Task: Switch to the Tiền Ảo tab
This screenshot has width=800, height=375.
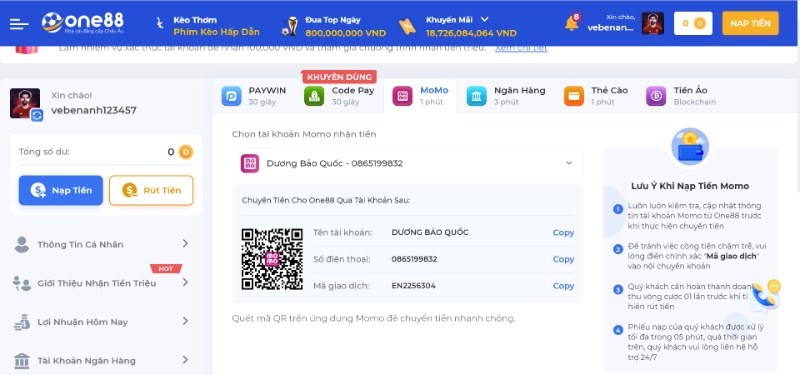Action: point(682,95)
